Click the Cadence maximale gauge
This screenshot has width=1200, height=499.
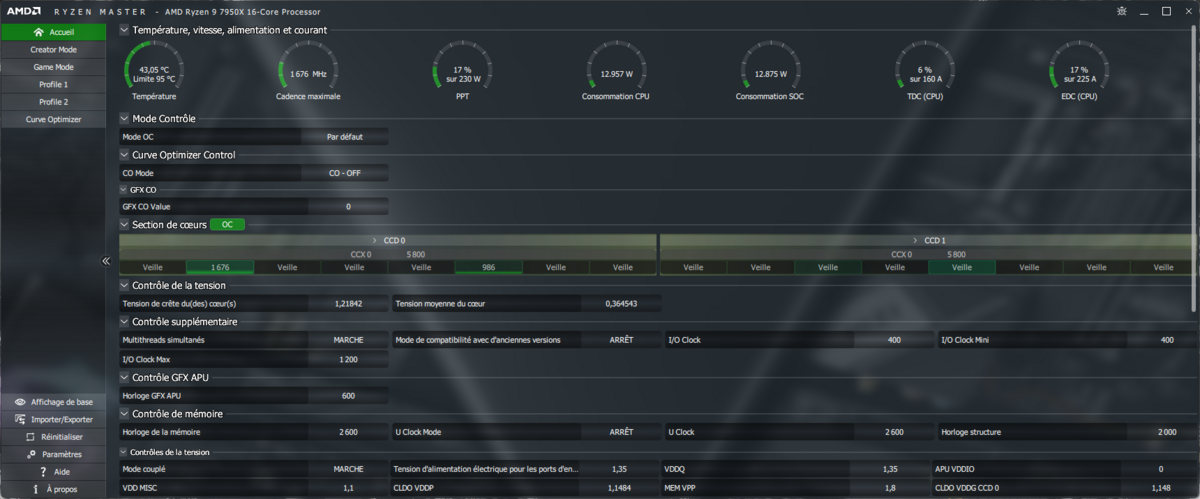[308, 66]
